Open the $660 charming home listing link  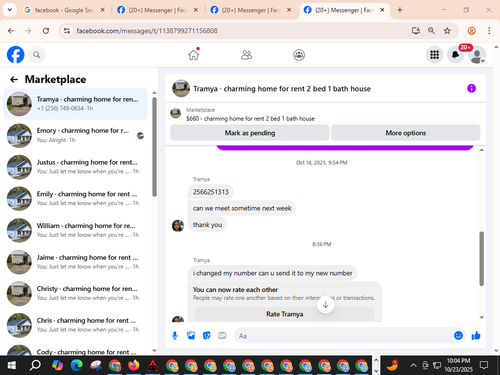(x=250, y=119)
